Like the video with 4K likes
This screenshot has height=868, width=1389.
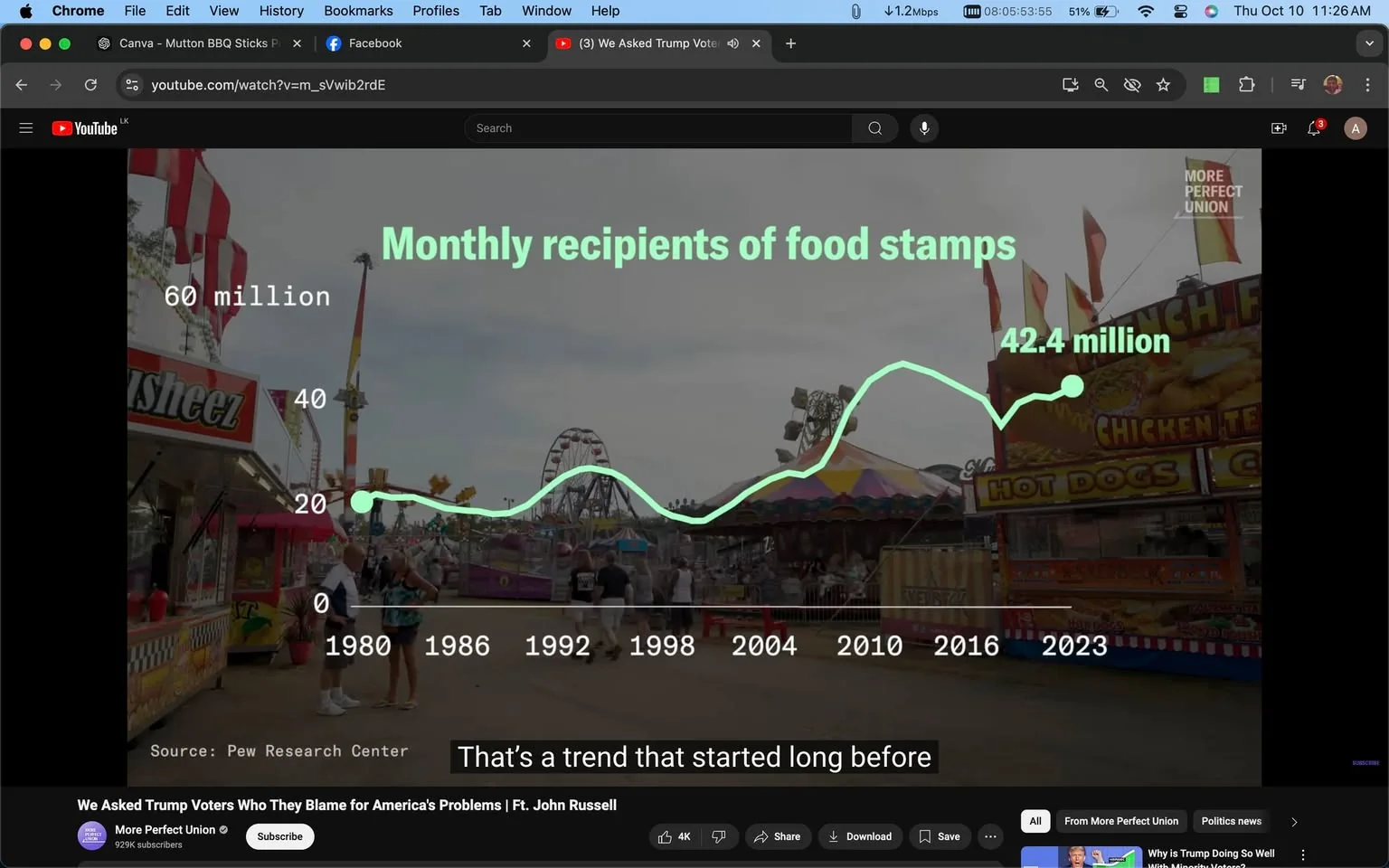[675, 837]
